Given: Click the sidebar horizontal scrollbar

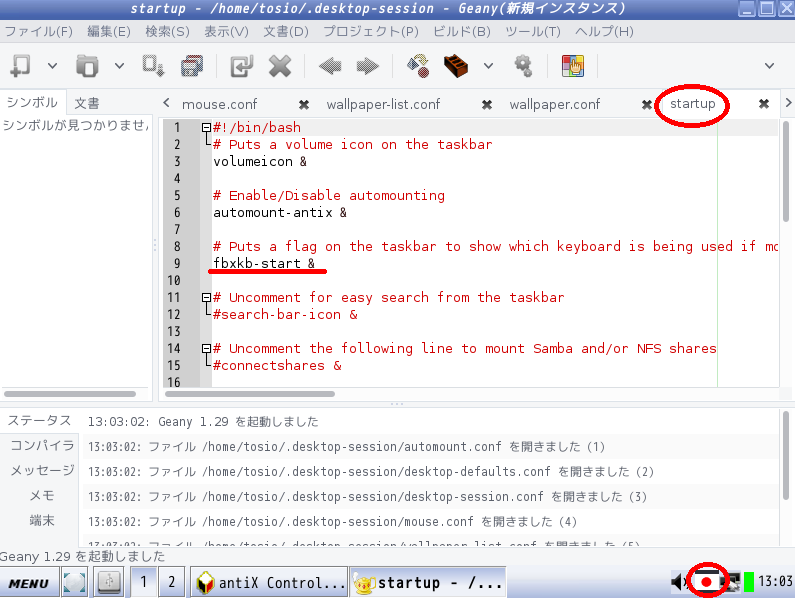Looking at the screenshot, I should click(x=70, y=394).
